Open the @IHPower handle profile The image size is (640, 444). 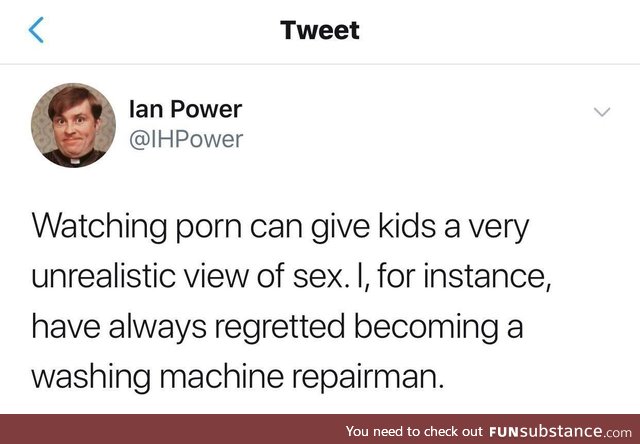coord(186,140)
